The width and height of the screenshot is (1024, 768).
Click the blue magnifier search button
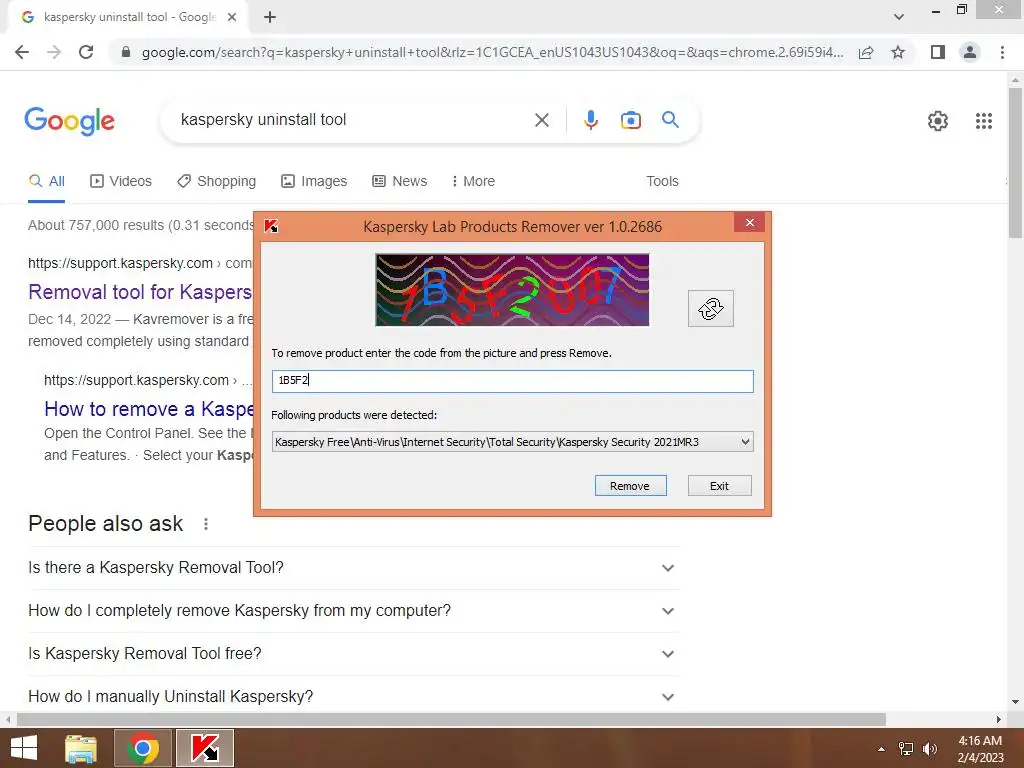click(x=670, y=120)
